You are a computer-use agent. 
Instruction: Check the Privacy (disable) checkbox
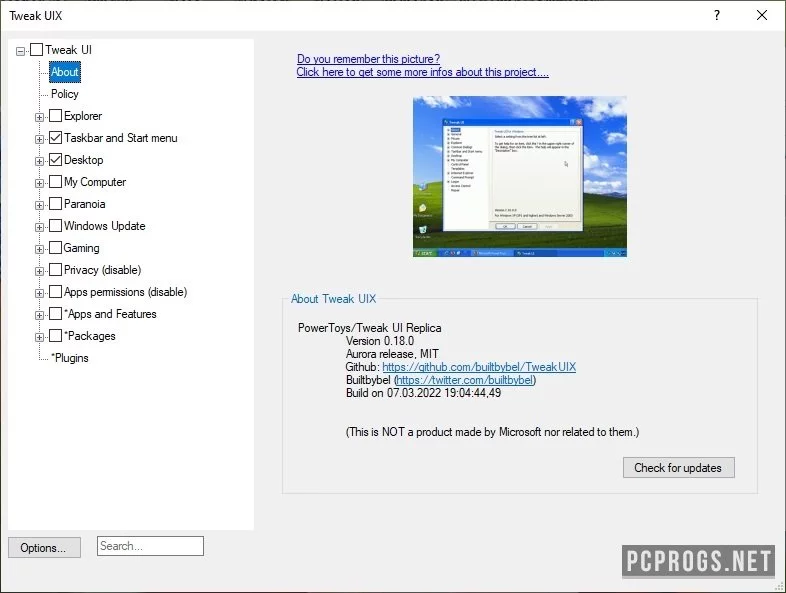click(56, 270)
